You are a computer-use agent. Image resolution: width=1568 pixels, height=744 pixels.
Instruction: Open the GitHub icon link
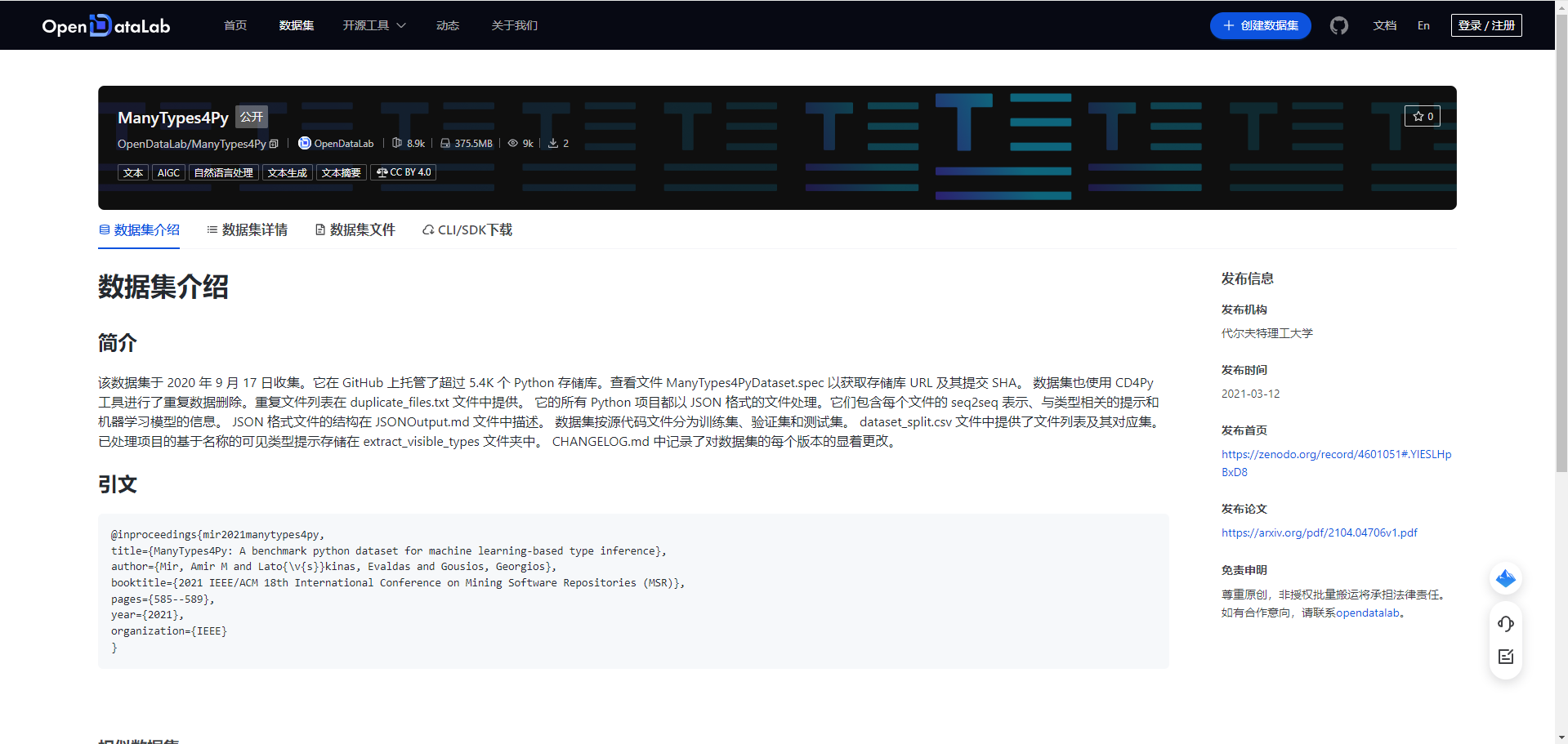click(x=1338, y=25)
